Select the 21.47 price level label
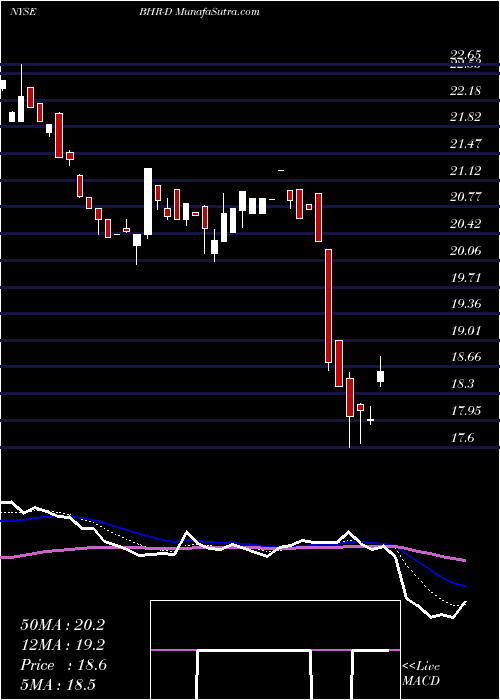500x700 pixels. pos(466,144)
